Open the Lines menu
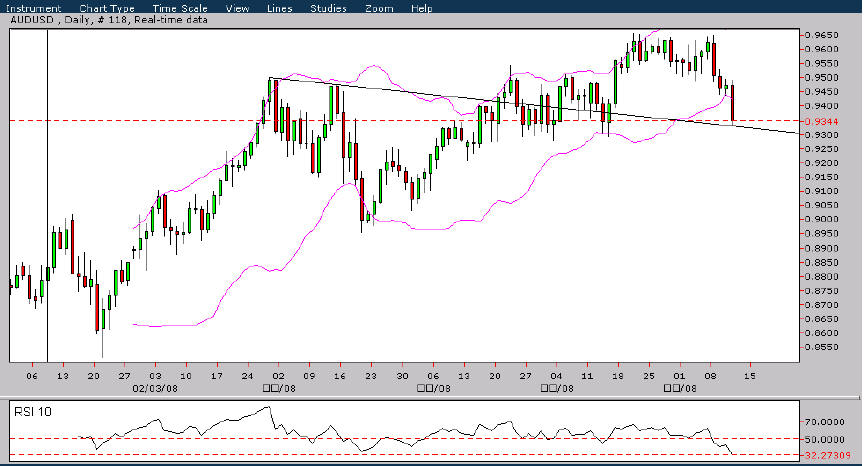 click(279, 8)
